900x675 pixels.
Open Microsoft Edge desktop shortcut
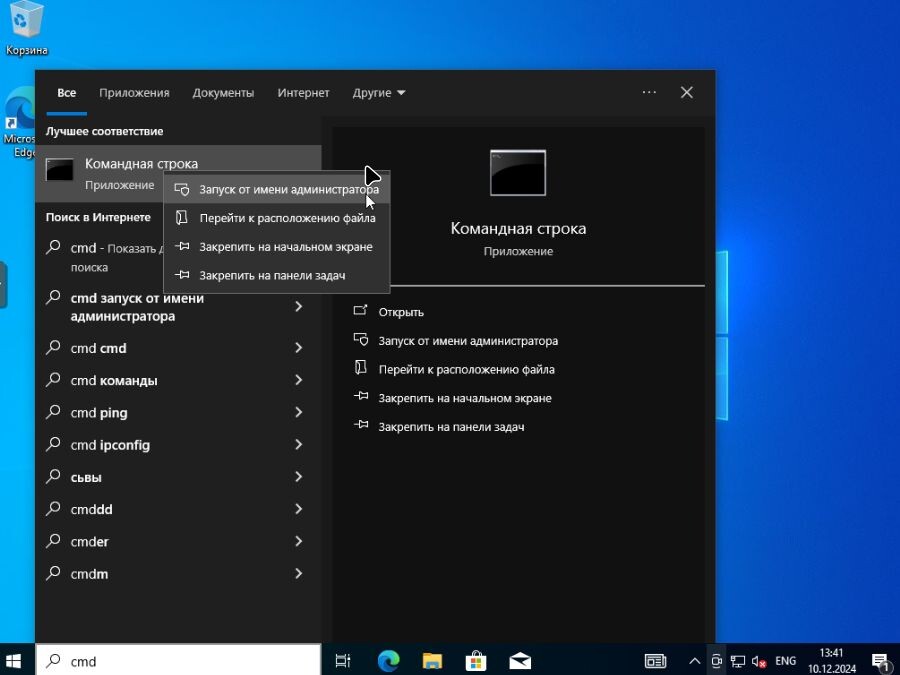18,122
